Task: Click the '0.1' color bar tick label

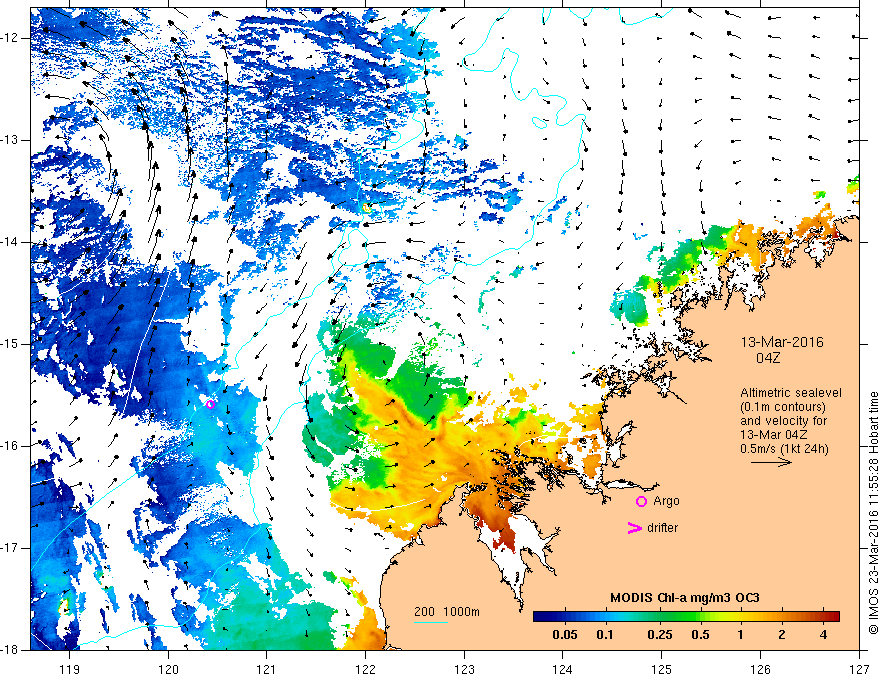Action: tap(604, 635)
